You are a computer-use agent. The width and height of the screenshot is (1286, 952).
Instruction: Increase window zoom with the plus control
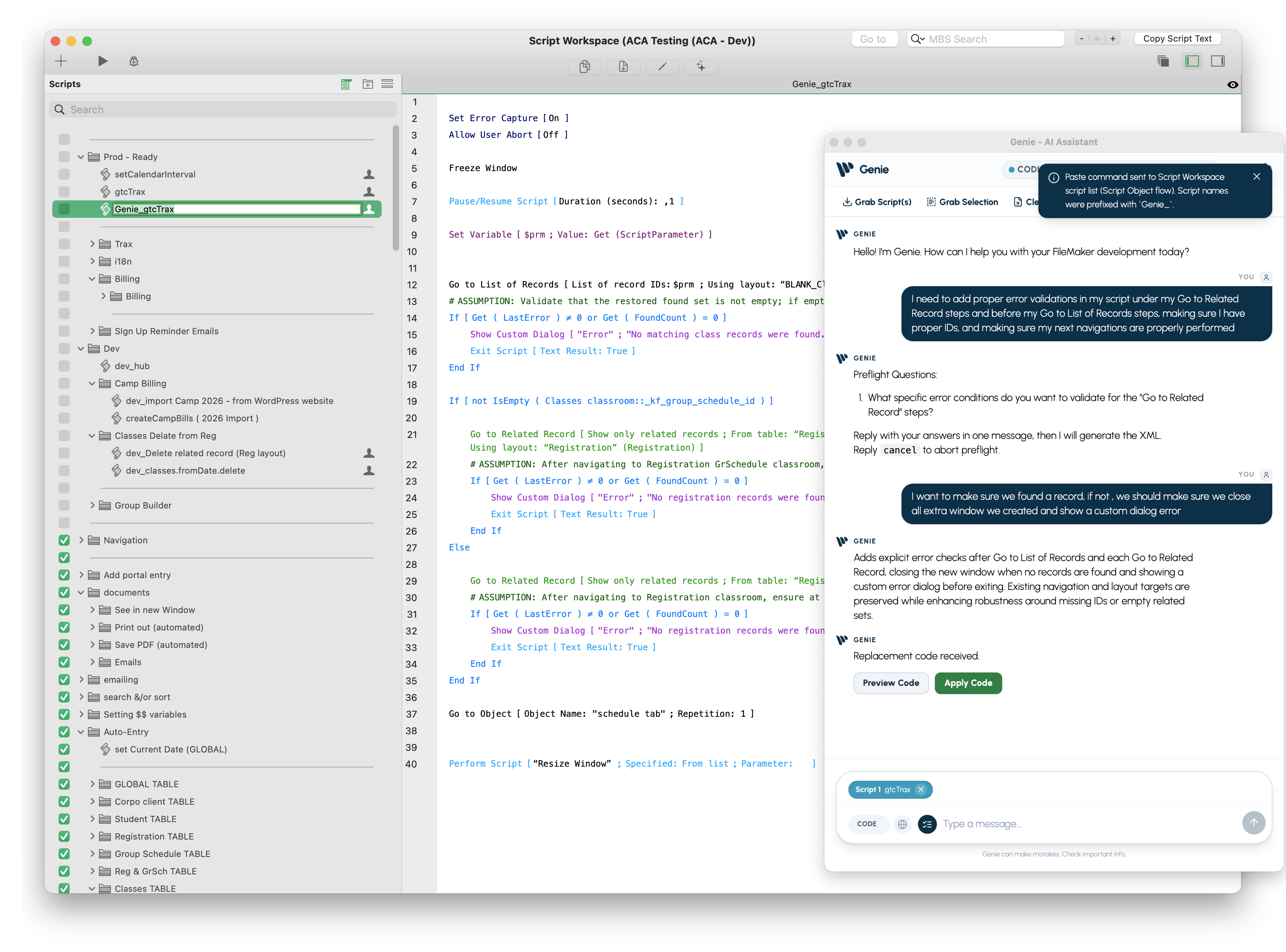[x=1113, y=38]
